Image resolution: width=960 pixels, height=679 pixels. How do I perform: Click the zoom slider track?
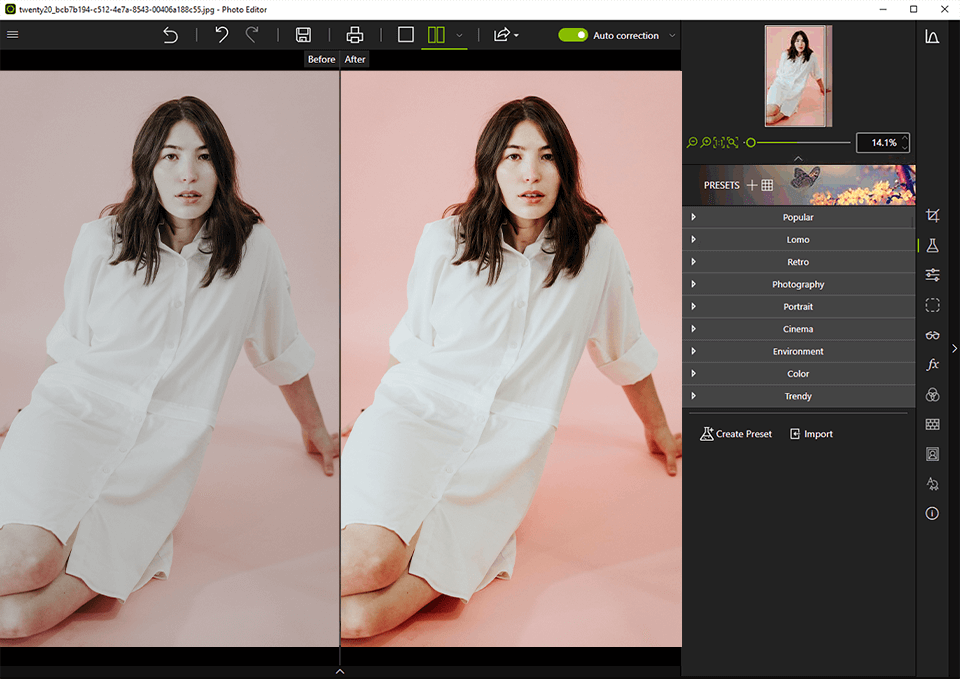tap(800, 143)
